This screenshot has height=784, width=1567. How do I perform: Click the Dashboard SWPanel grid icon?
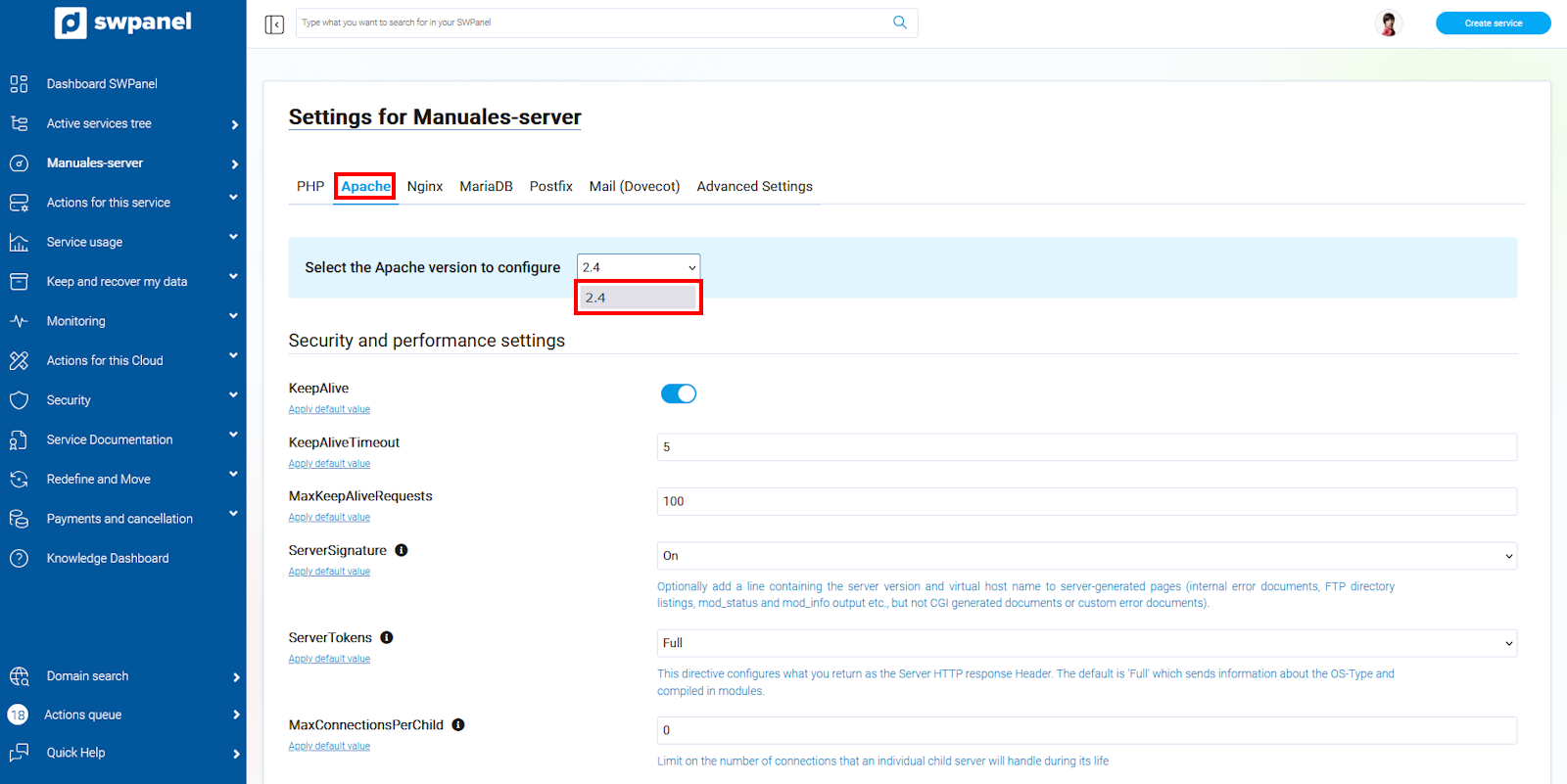click(19, 84)
